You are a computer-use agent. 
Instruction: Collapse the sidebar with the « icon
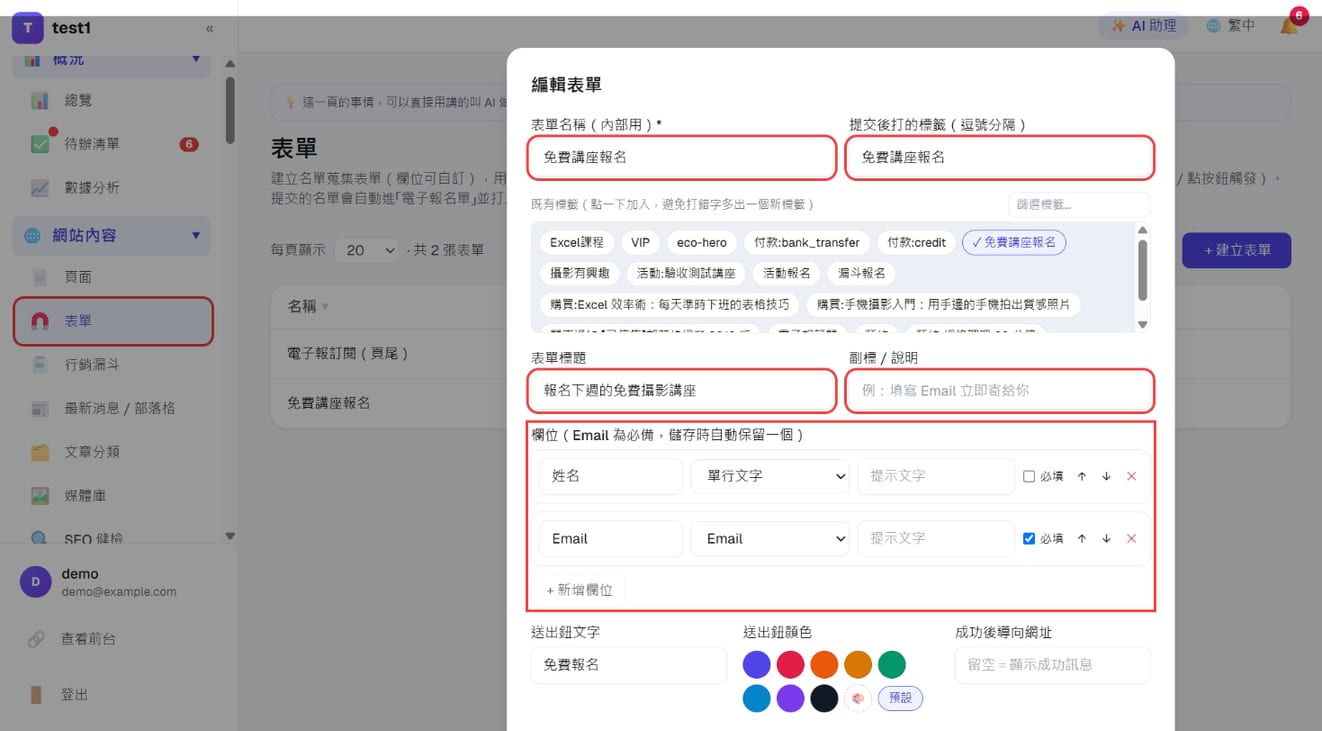click(209, 29)
